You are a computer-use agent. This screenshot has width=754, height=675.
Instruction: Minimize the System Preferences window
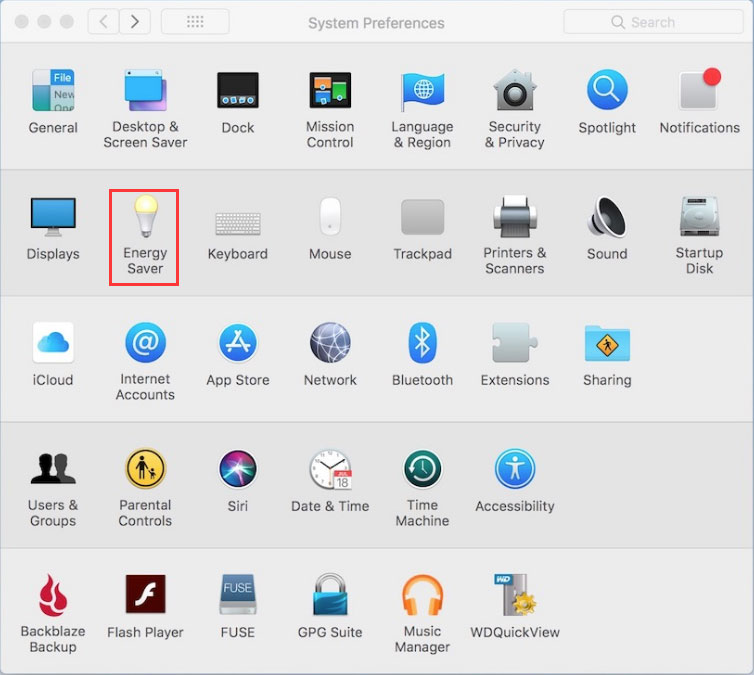[x=44, y=22]
